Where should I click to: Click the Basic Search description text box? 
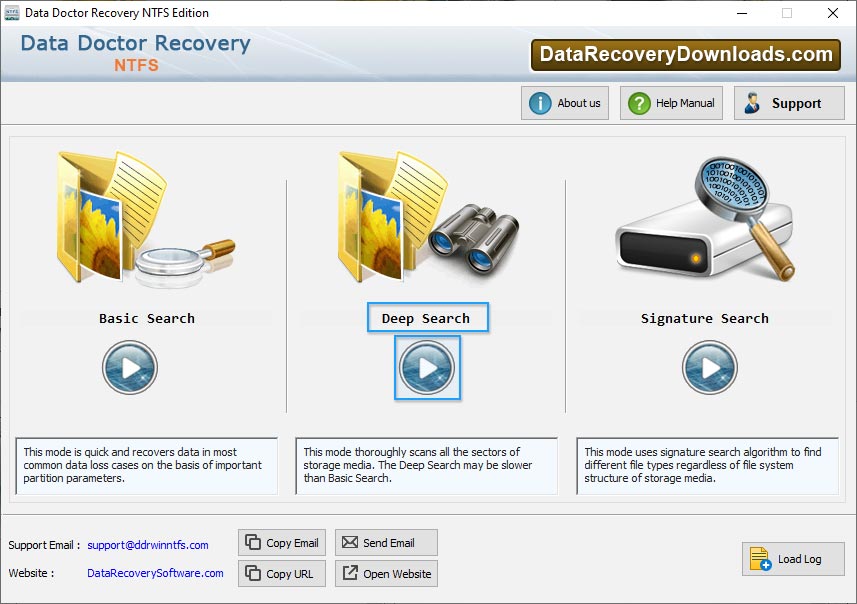pos(146,466)
